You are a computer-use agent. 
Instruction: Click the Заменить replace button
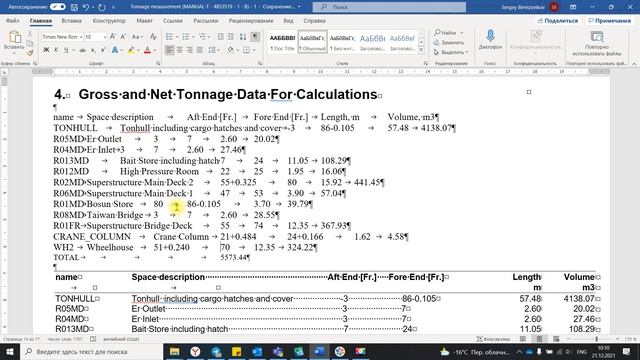click(449, 42)
